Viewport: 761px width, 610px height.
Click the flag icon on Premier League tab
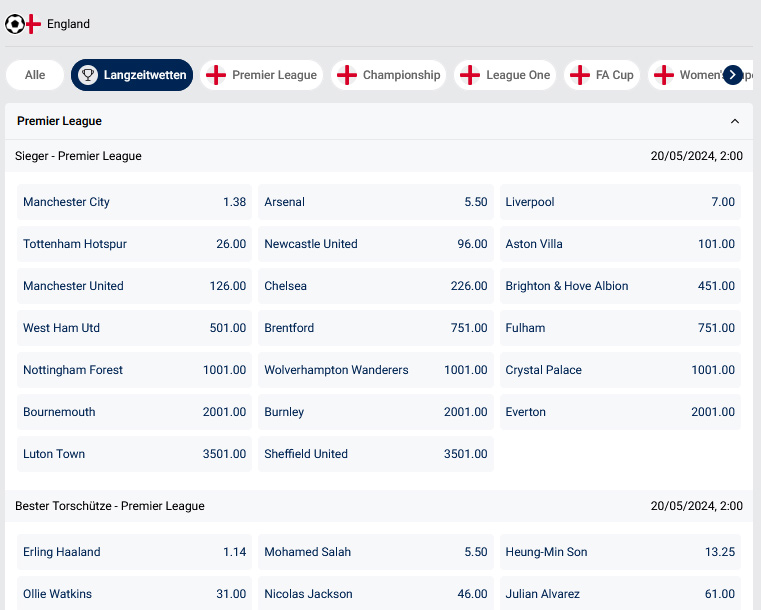(x=216, y=75)
